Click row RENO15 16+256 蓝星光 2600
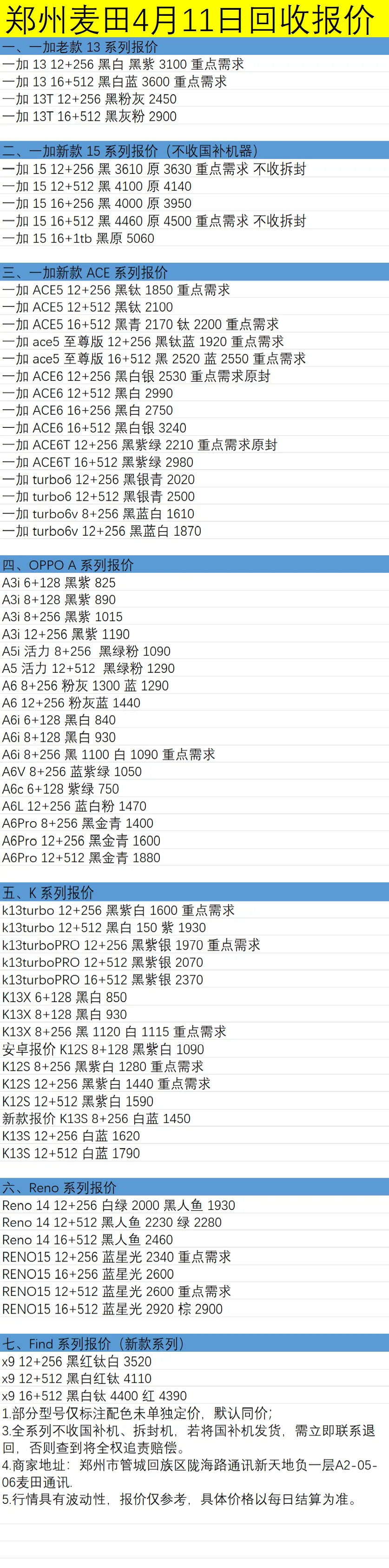This screenshot has width=389, height=1568. (x=194, y=1274)
